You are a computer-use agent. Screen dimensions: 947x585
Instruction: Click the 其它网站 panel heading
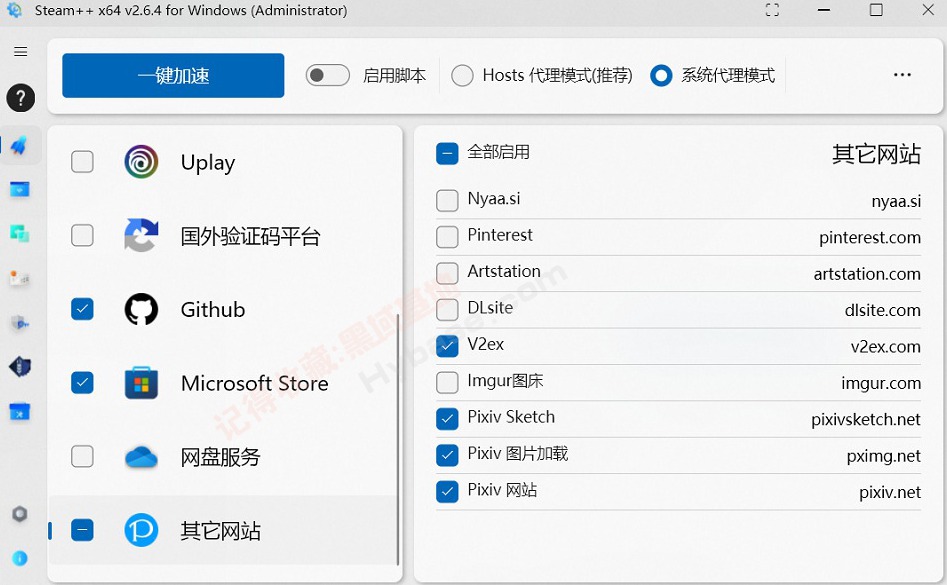point(876,154)
